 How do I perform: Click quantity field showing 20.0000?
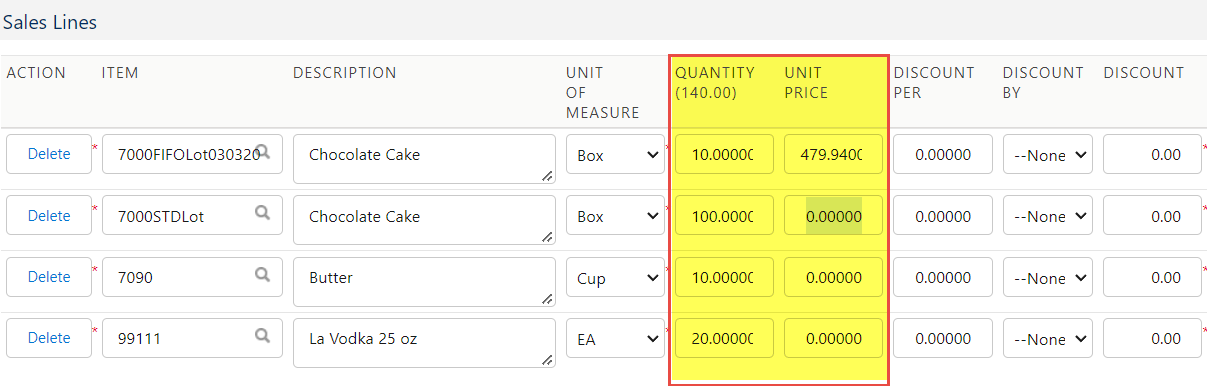point(724,339)
